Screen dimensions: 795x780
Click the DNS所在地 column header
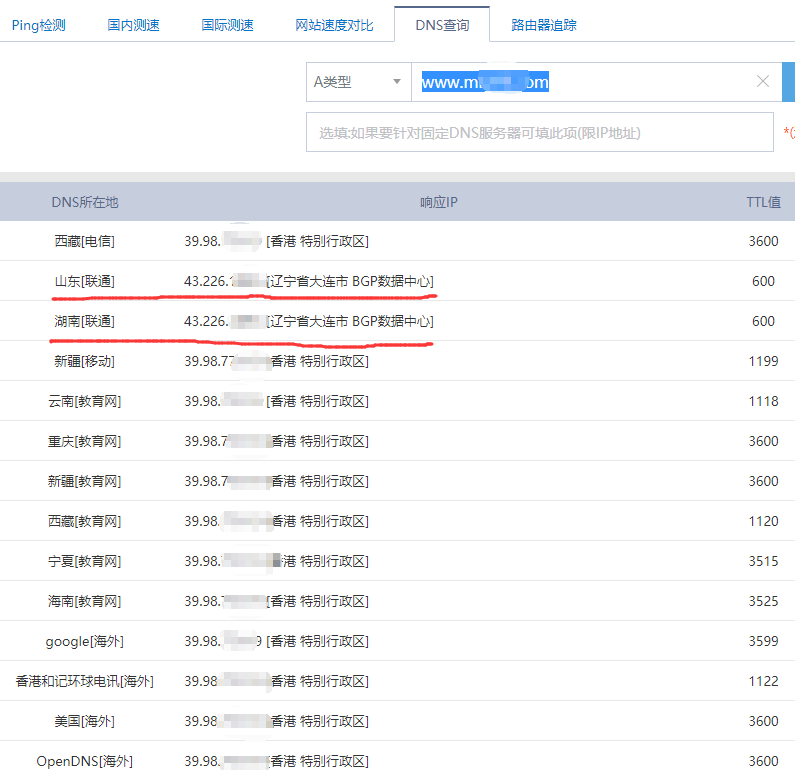(x=85, y=202)
